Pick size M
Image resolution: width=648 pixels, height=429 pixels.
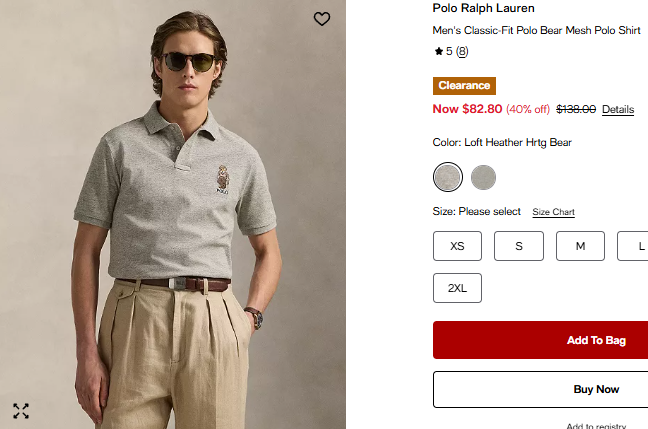pos(580,246)
